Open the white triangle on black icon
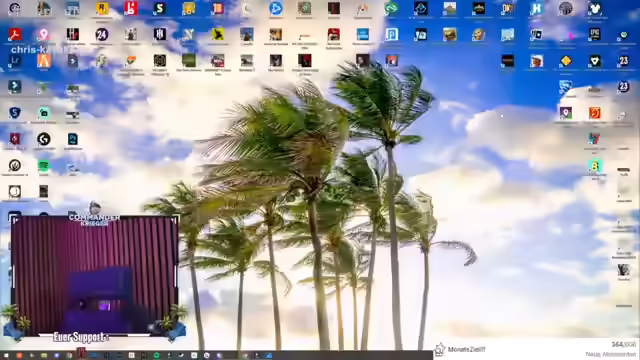This screenshot has height=360, width=640. [595, 61]
